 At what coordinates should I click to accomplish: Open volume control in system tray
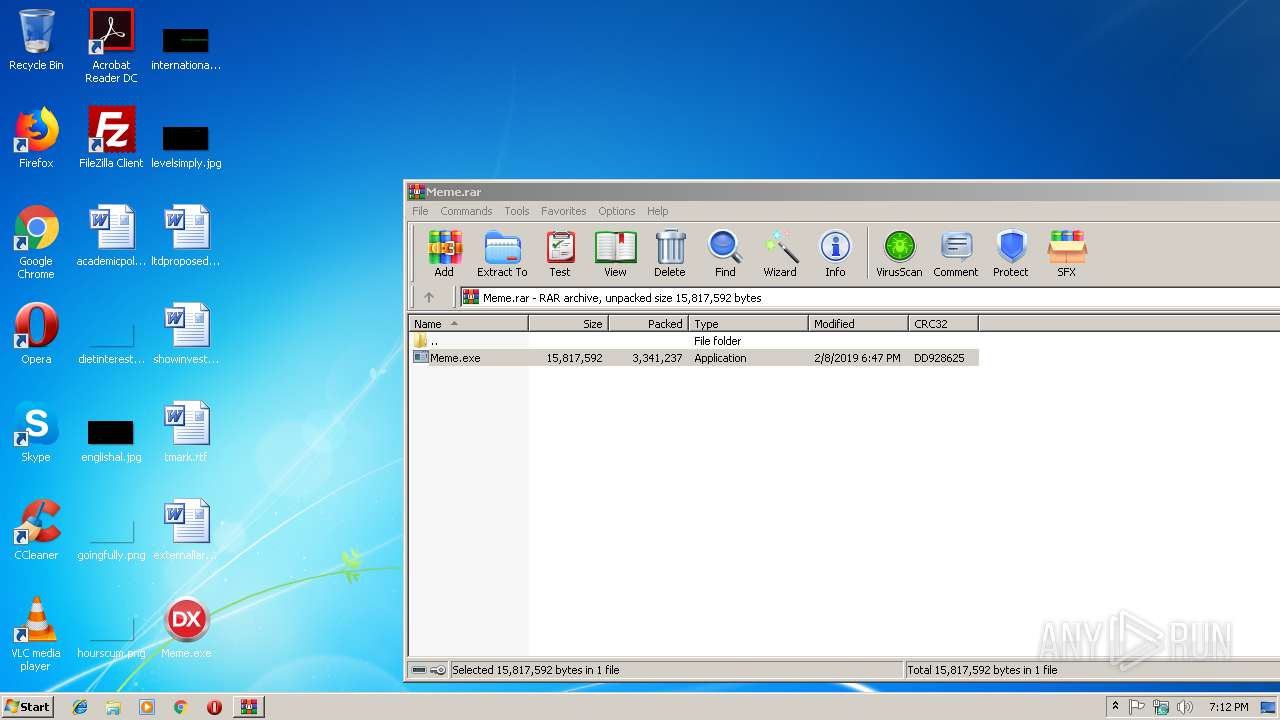click(x=1185, y=707)
